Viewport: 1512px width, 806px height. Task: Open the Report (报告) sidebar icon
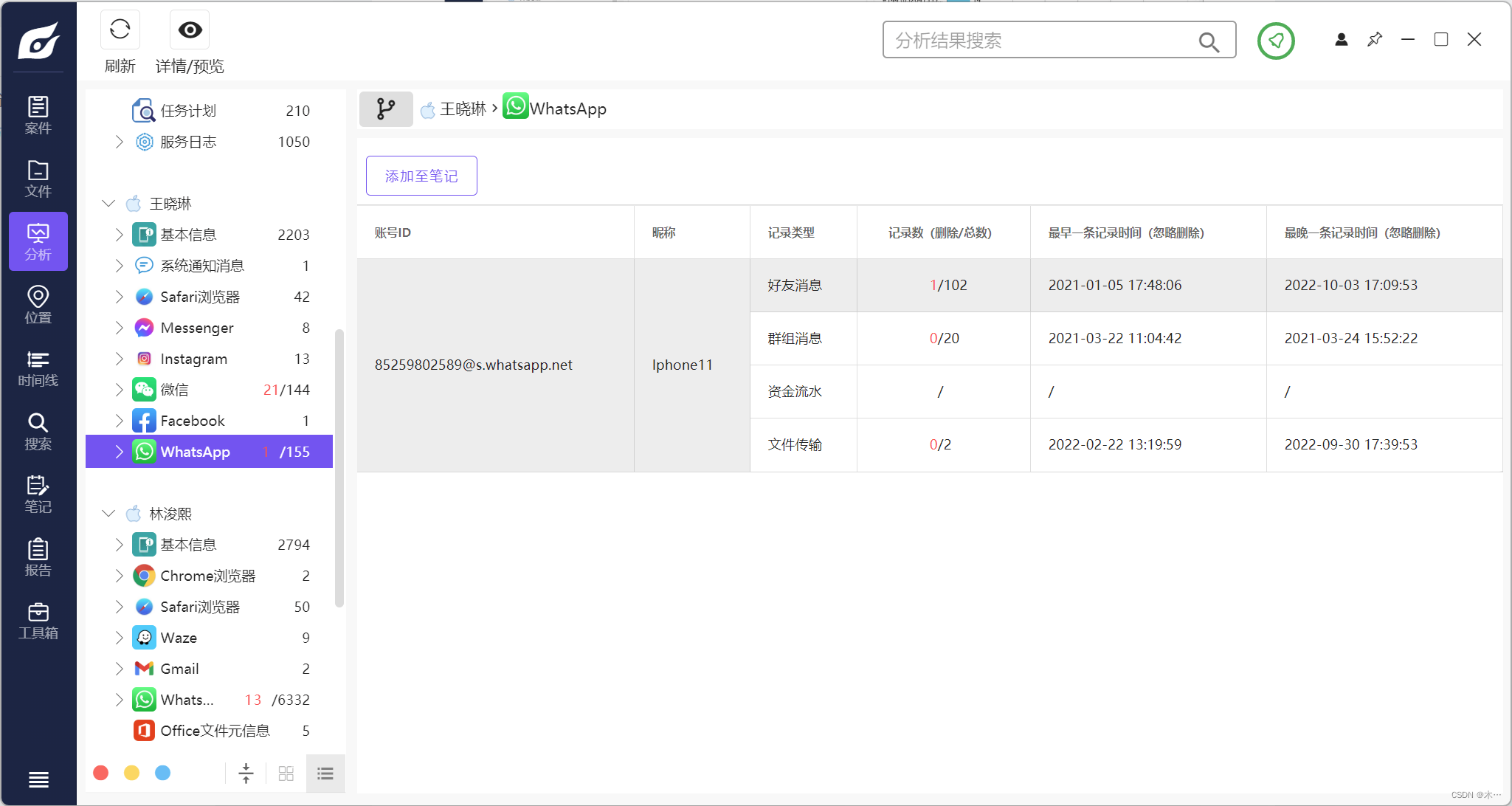(x=38, y=557)
